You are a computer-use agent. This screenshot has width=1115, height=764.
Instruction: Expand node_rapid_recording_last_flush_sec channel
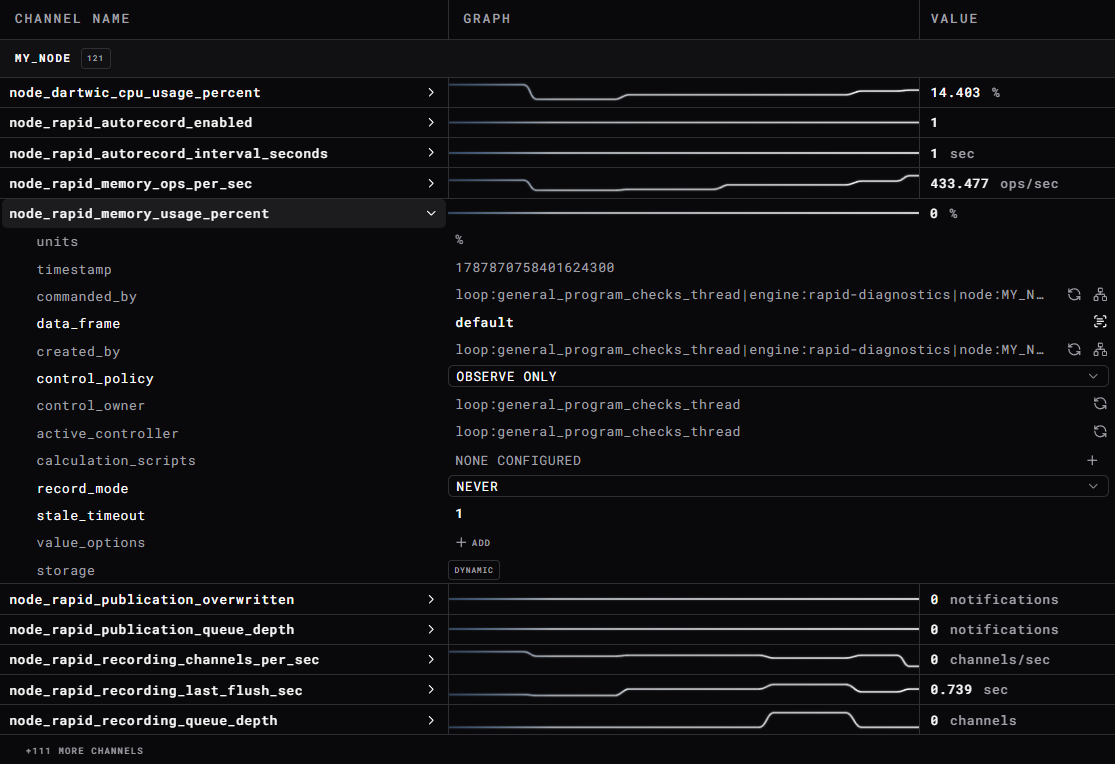[431, 690]
